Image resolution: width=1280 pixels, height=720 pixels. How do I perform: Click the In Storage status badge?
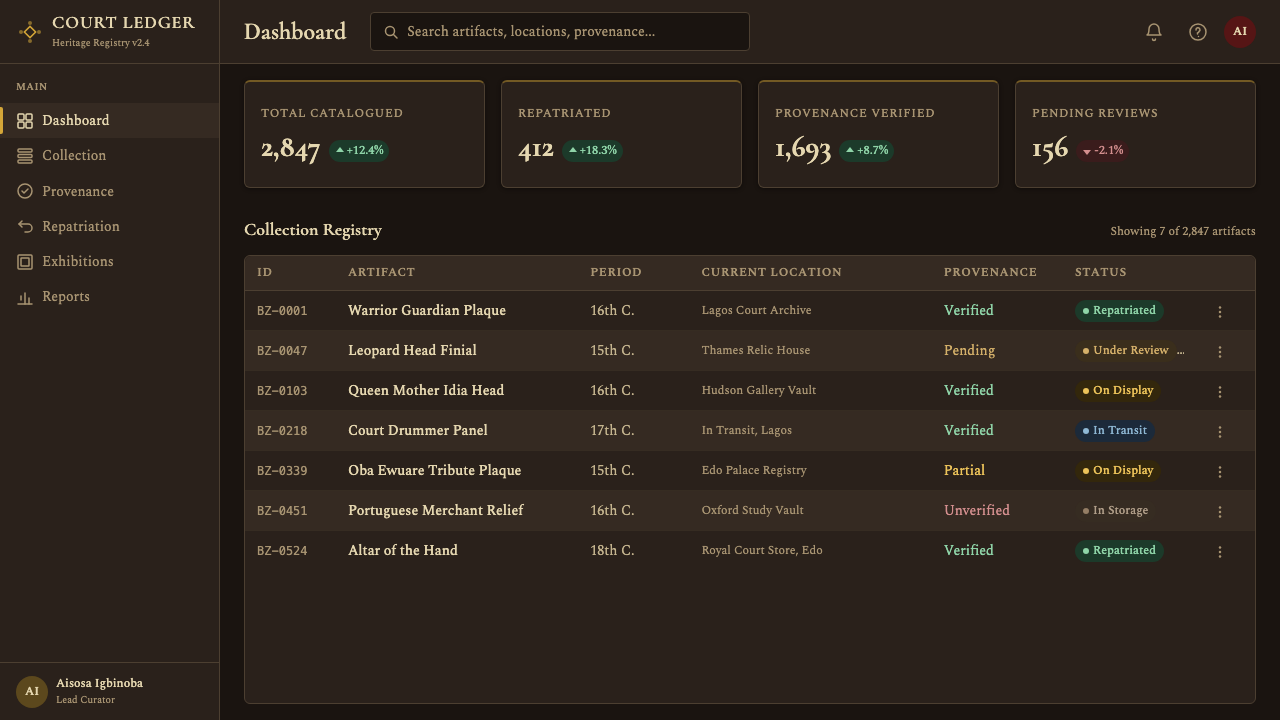(1115, 511)
